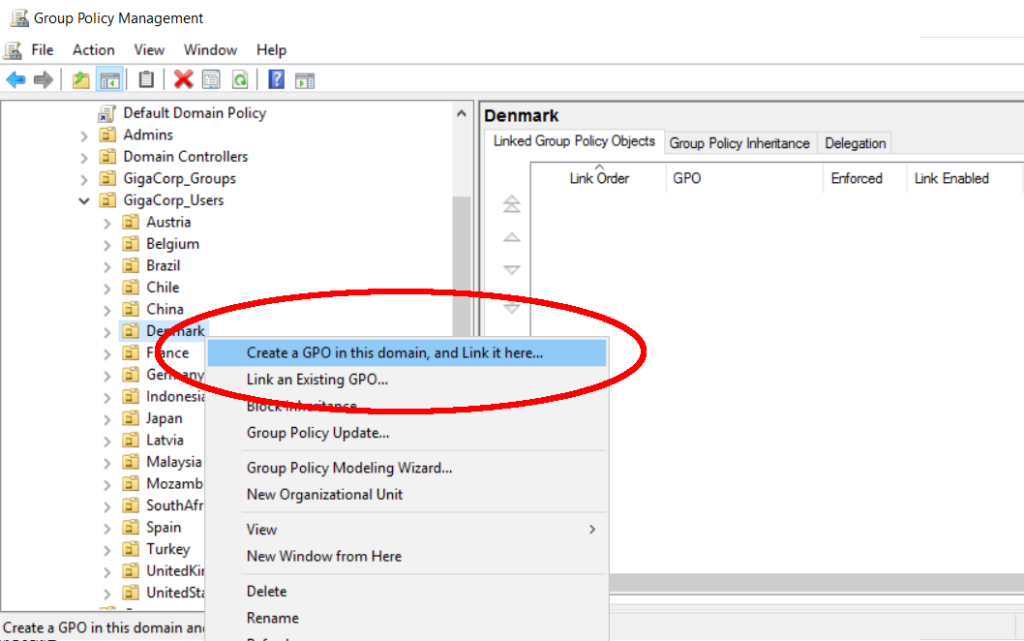Click the blue Back arrow in toolbar
Screen dimensions: 1024x641
[x=16, y=80]
